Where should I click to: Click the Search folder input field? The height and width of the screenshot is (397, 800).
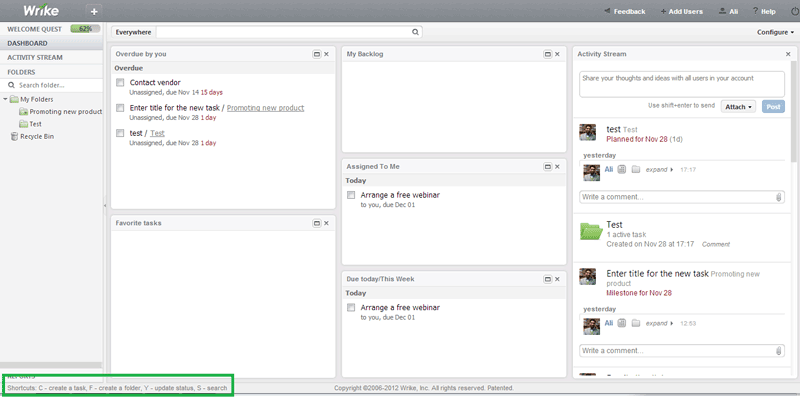[x=52, y=85]
